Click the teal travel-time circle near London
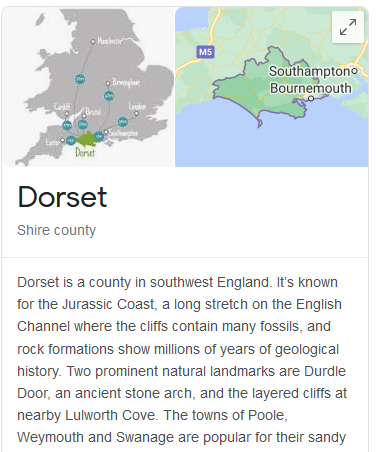Viewport: 389px width, 452px height. pyautogui.click(x=123, y=122)
